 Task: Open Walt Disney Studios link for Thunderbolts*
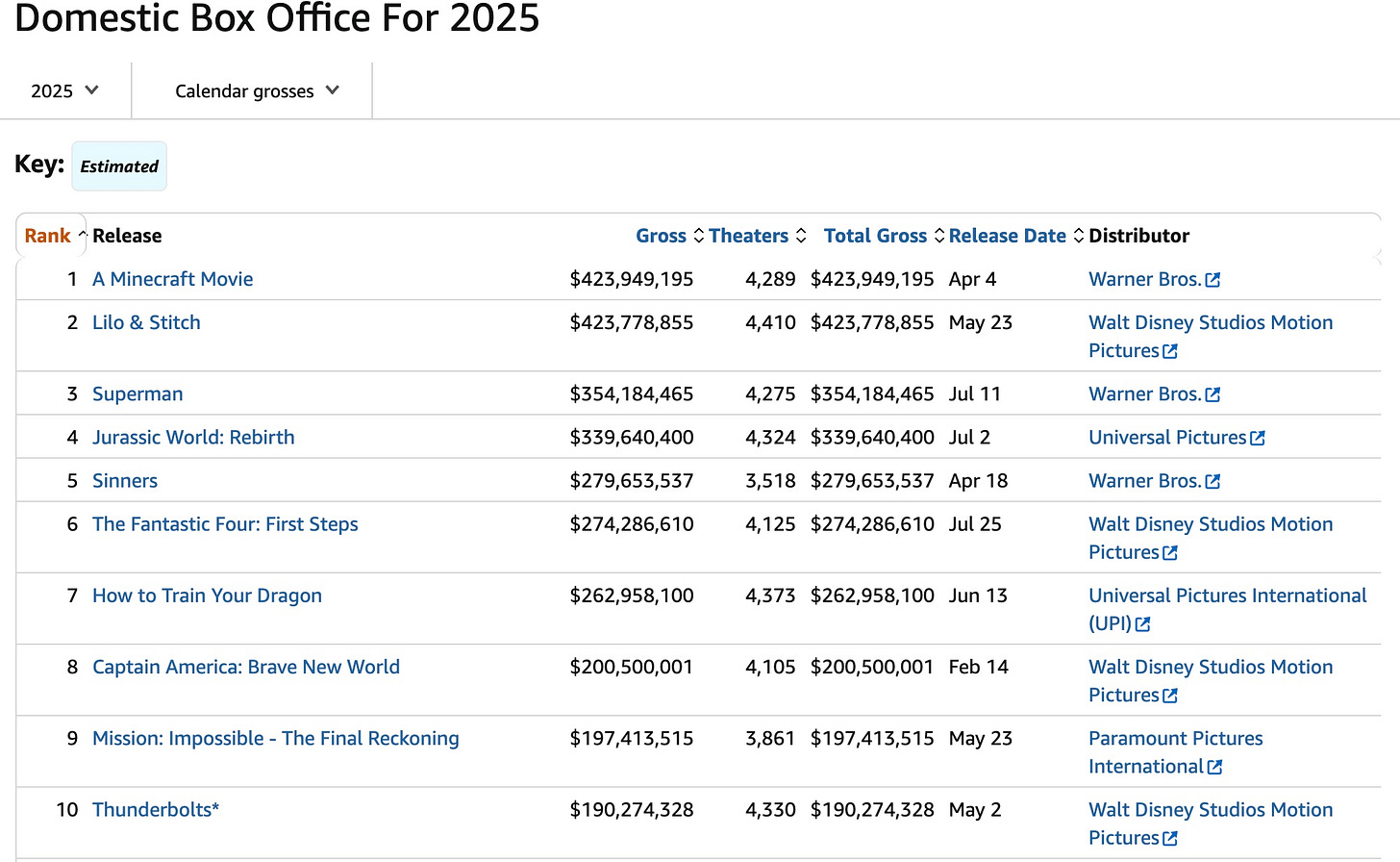1211,824
